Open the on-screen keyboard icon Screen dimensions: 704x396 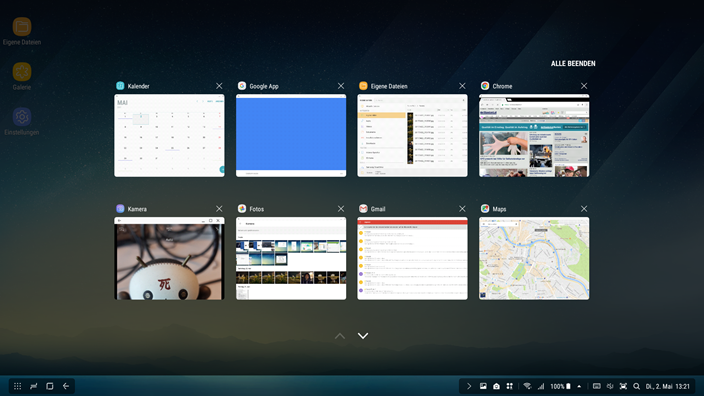point(597,386)
